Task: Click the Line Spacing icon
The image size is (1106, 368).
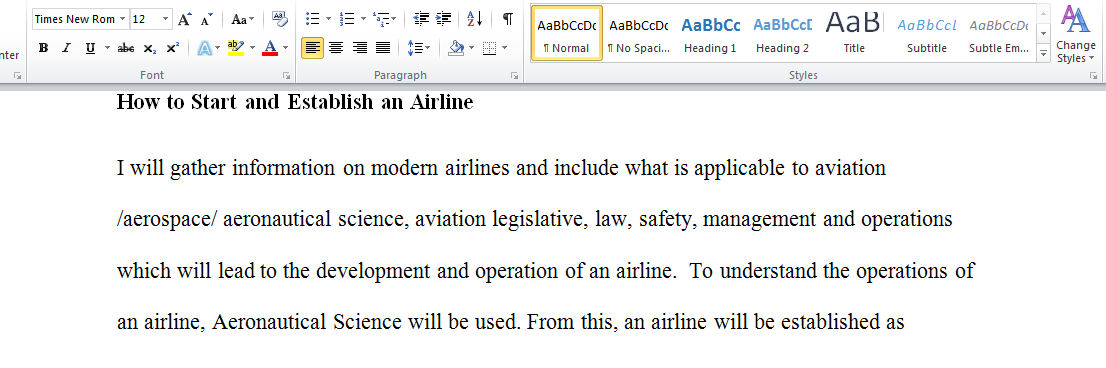Action: (x=415, y=49)
